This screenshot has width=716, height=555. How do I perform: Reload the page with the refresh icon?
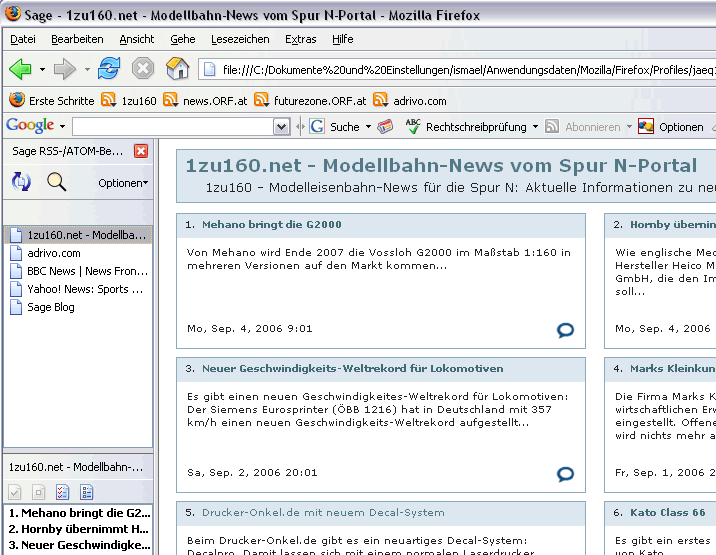click(x=108, y=69)
